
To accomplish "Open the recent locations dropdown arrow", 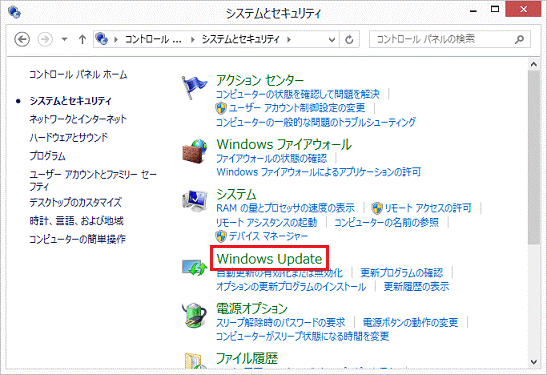I will pyautogui.click(x=64, y=39).
